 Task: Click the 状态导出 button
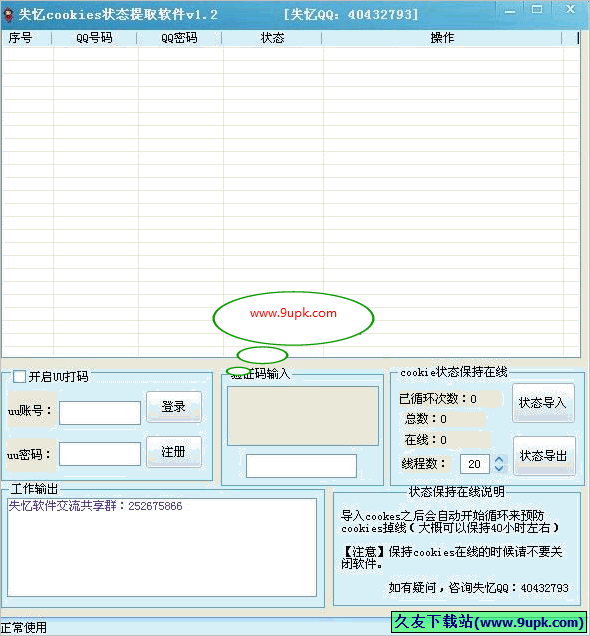click(x=544, y=456)
